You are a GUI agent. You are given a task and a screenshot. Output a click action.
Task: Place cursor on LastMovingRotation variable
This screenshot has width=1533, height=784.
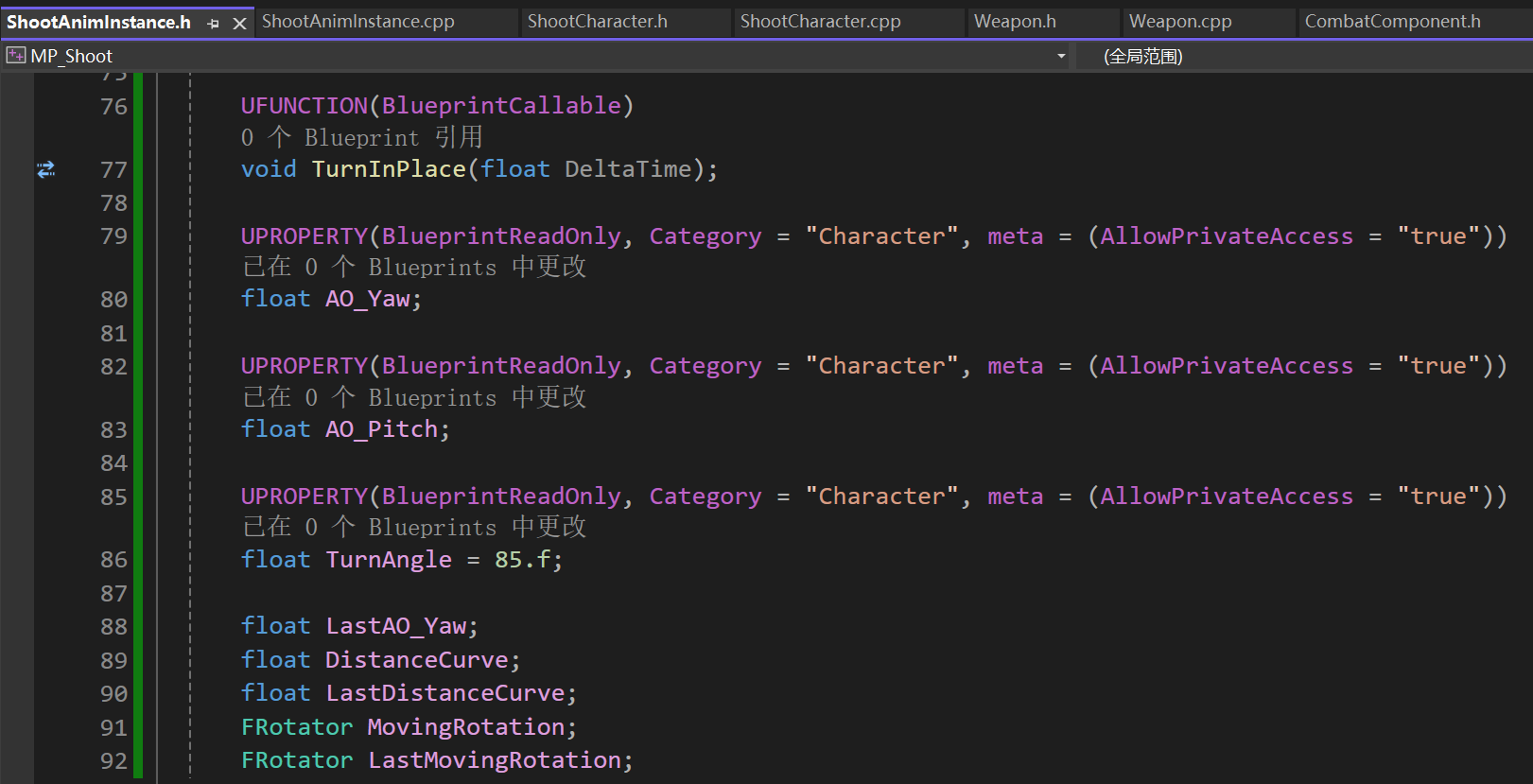point(494,760)
